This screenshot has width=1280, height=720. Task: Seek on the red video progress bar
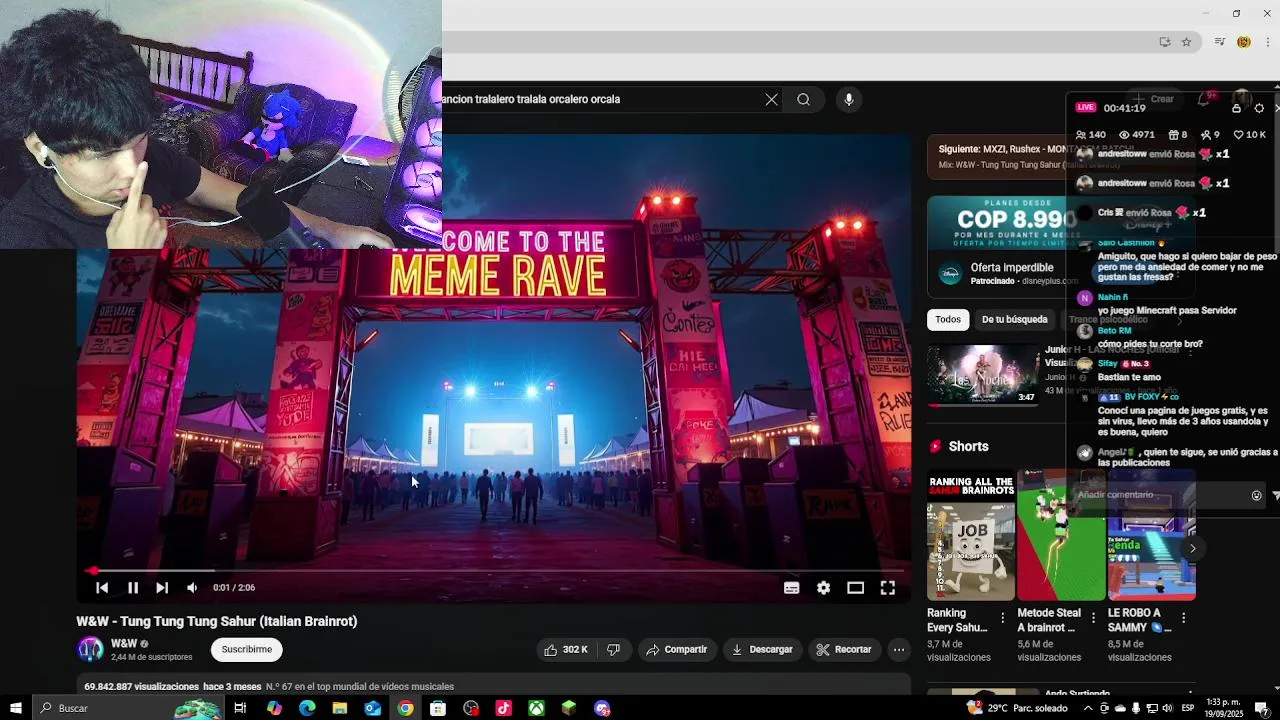[495, 571]
